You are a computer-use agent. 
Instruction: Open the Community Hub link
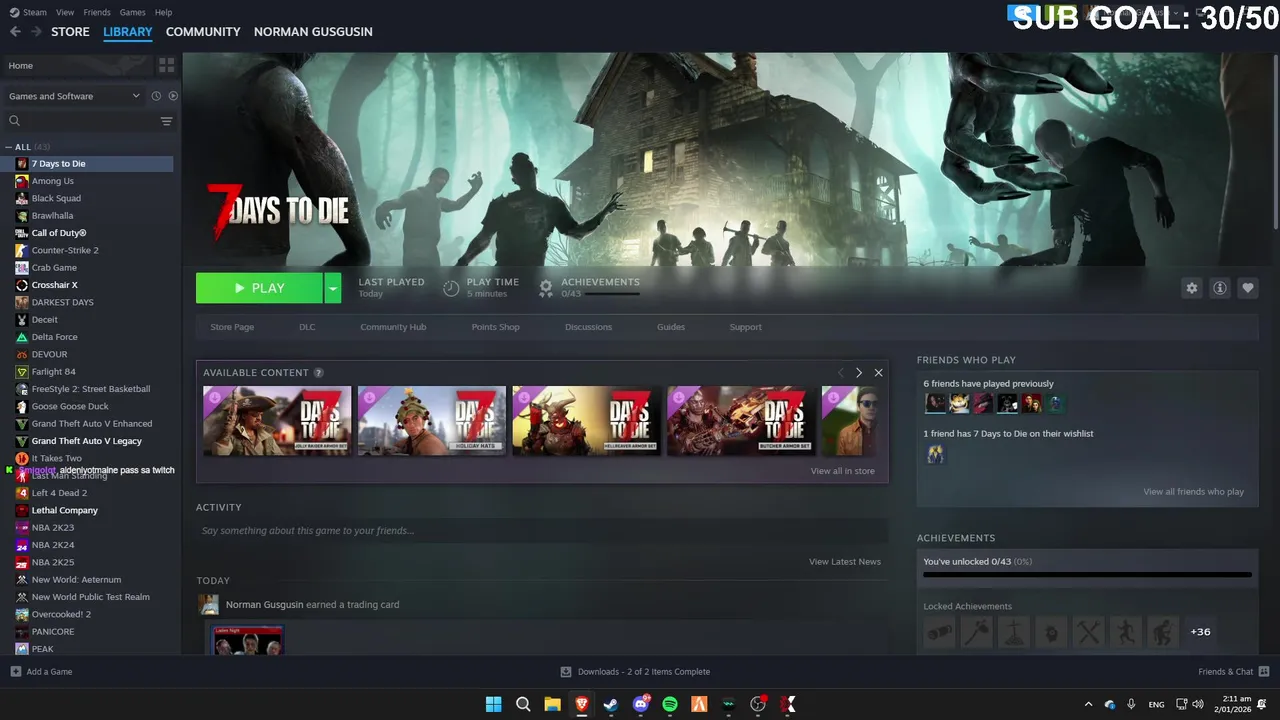click(x=393, y=327)
